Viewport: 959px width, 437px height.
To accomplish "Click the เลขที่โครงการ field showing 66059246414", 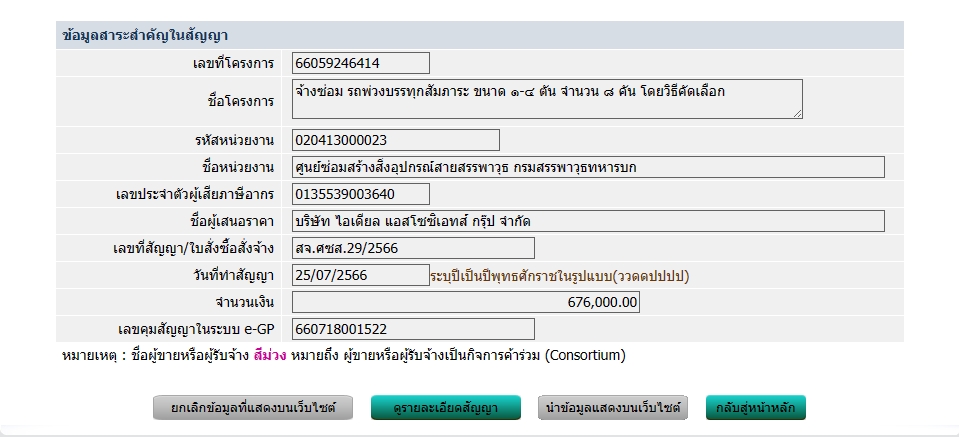I will [360, 63].
